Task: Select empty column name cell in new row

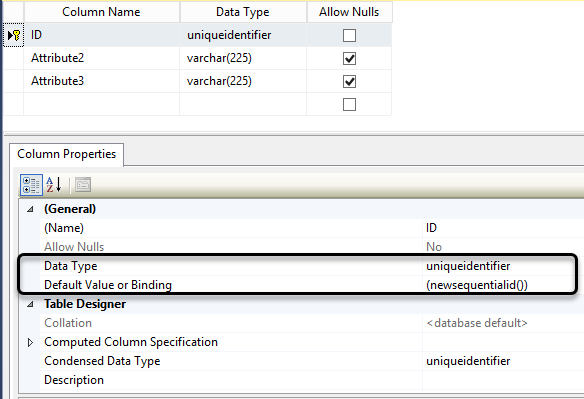Action: tap(102, 104)
